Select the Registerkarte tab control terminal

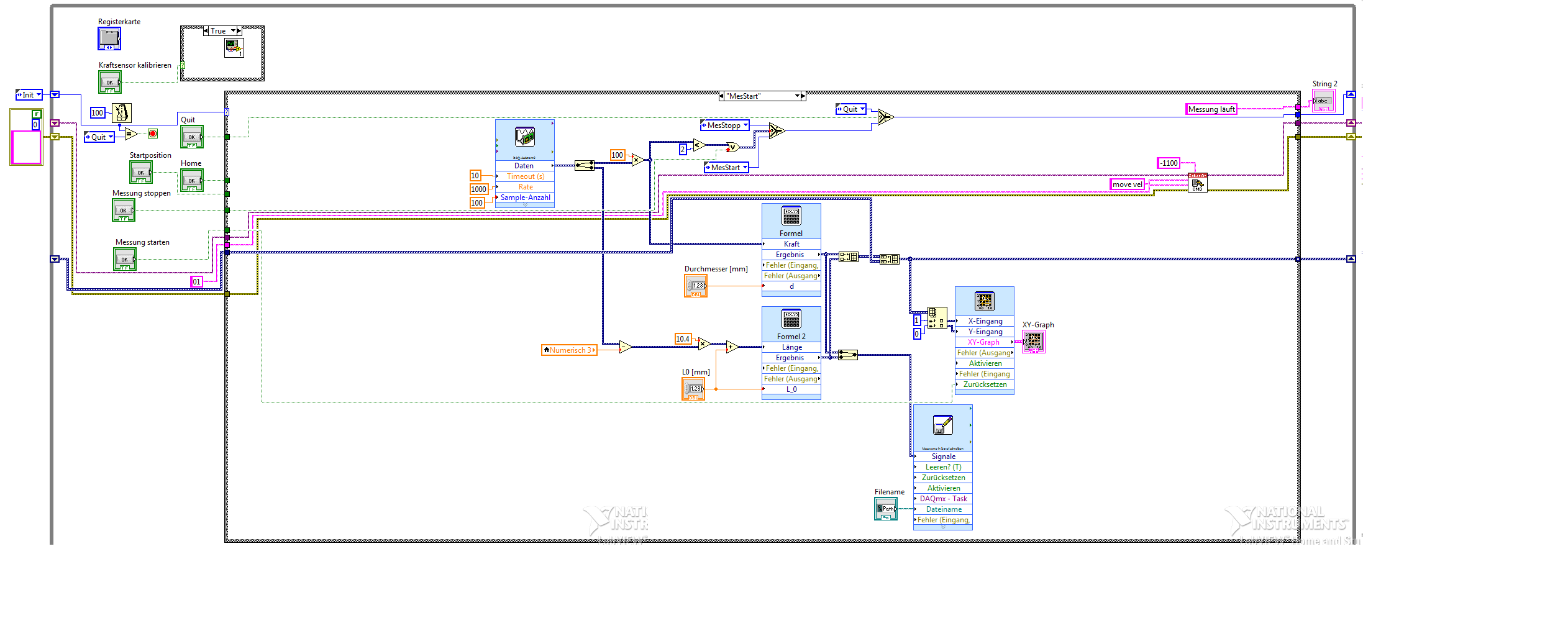109,39
